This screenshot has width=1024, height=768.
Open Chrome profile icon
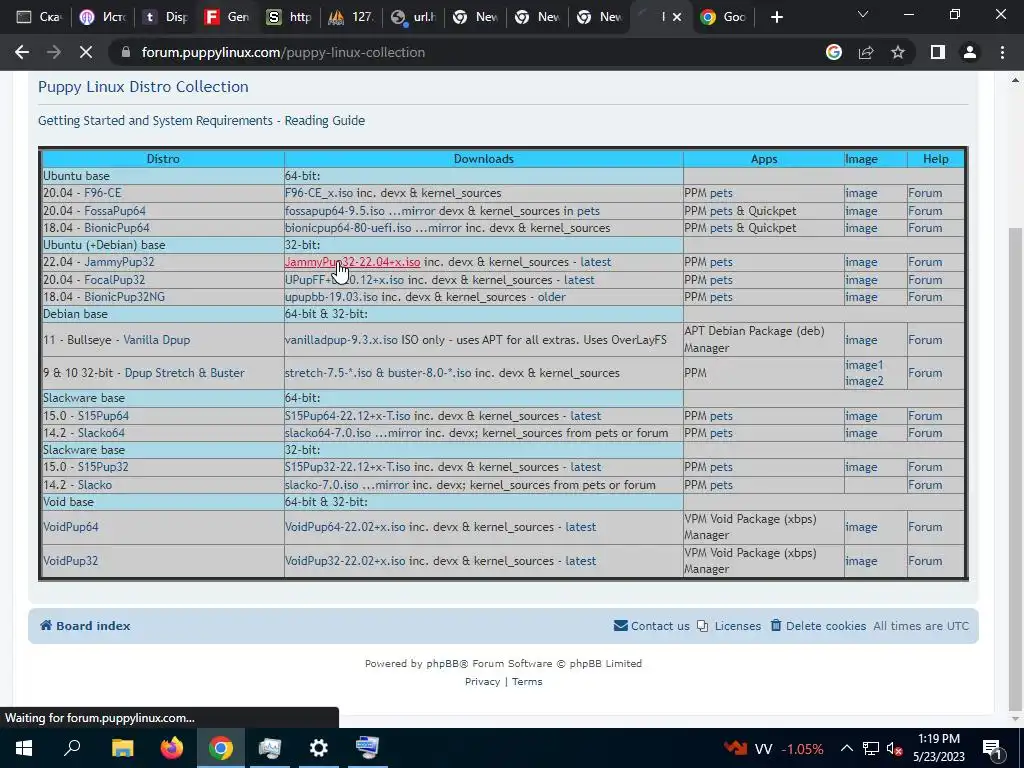click(970, 52)
